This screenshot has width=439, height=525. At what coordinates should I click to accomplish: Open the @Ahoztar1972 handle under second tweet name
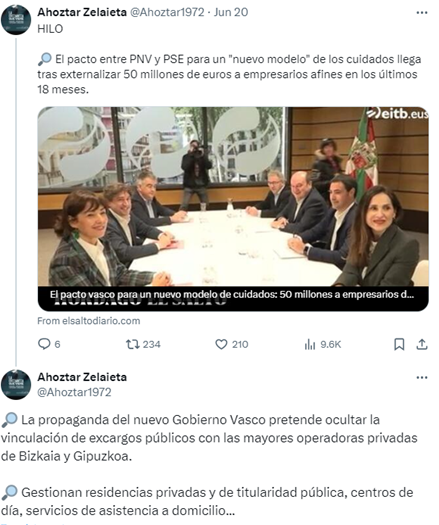(74, 392)
